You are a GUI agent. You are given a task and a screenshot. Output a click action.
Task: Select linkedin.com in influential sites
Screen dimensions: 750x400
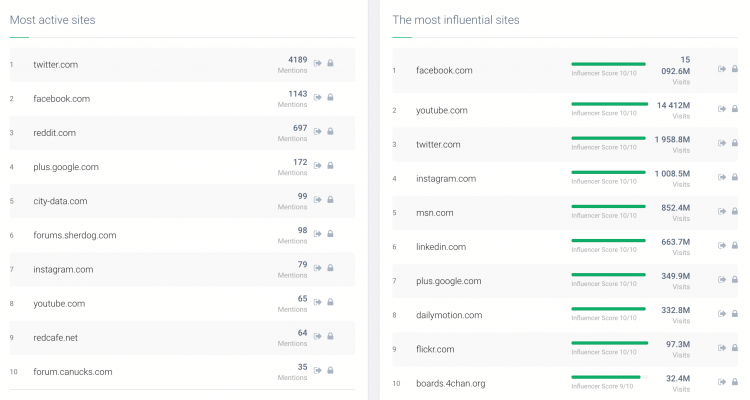click(x=441, y=247)
